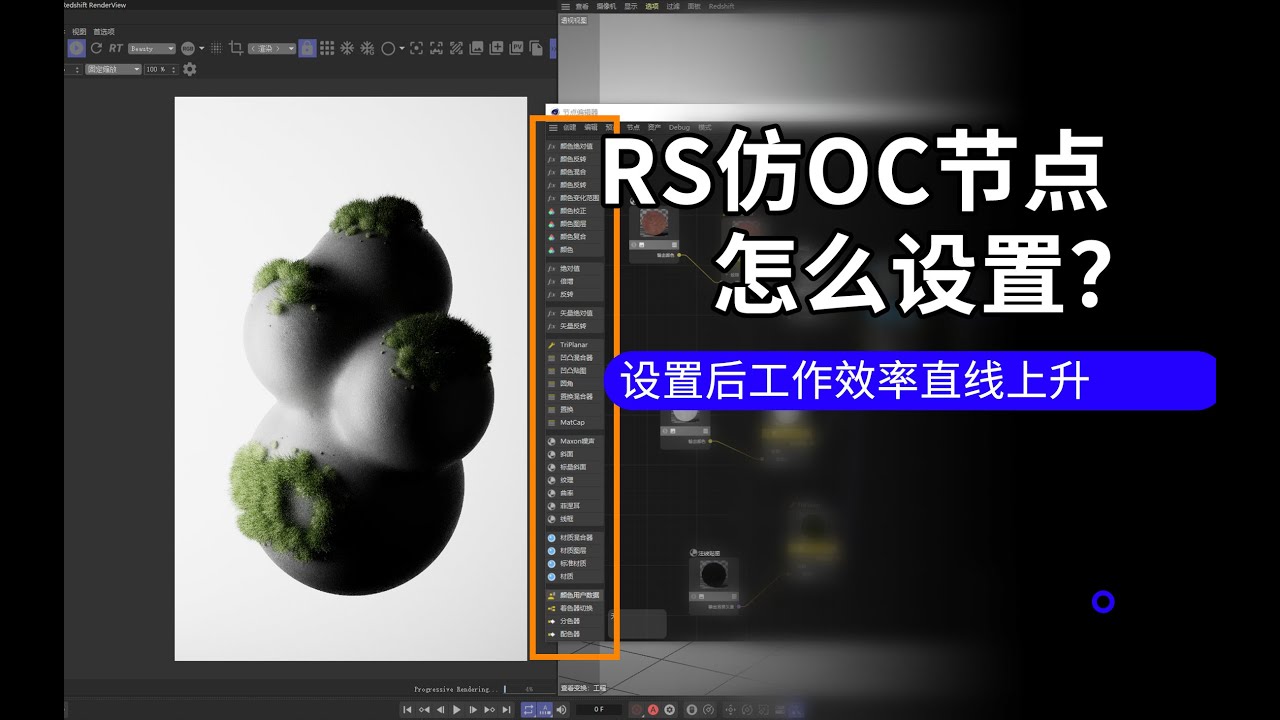
Task: Add the TriPlanar node
Action: tap(574, 345)
